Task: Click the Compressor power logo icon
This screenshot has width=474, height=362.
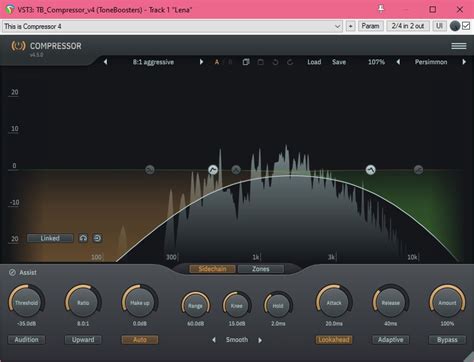Action: (18, 46)
